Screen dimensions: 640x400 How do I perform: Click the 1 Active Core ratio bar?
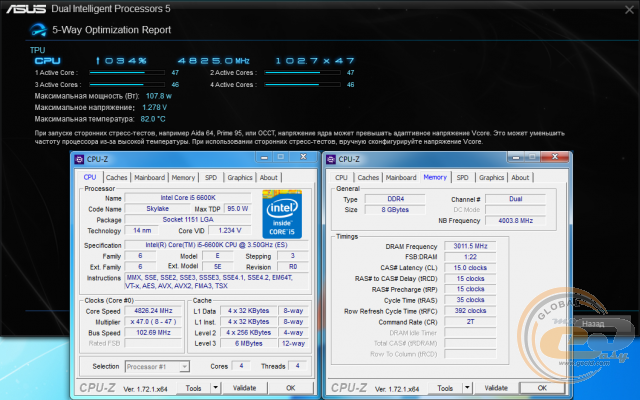click(x=127, y=73)
